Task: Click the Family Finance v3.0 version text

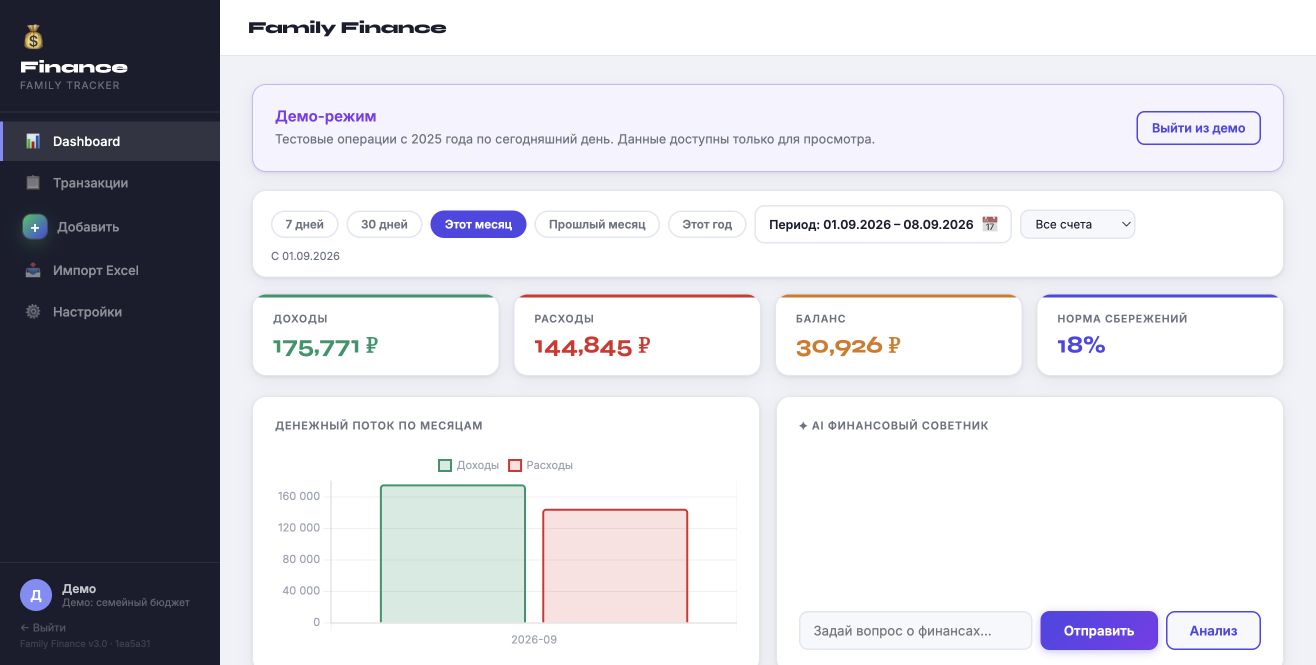Action: tap(85, 644)
